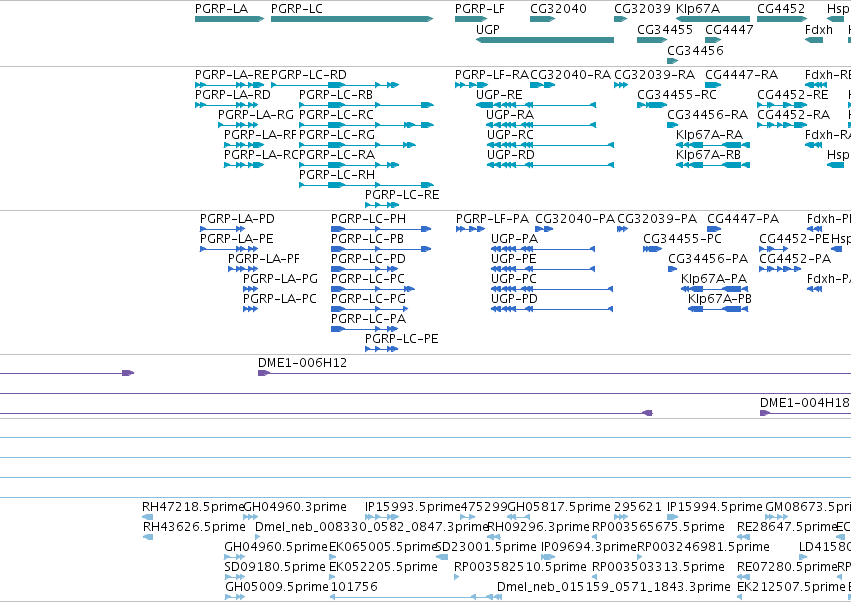The height and width of the screenshot is (602, 851).
Task: Open EST SD23001.5prime
Action: click(x=442, y=557)
